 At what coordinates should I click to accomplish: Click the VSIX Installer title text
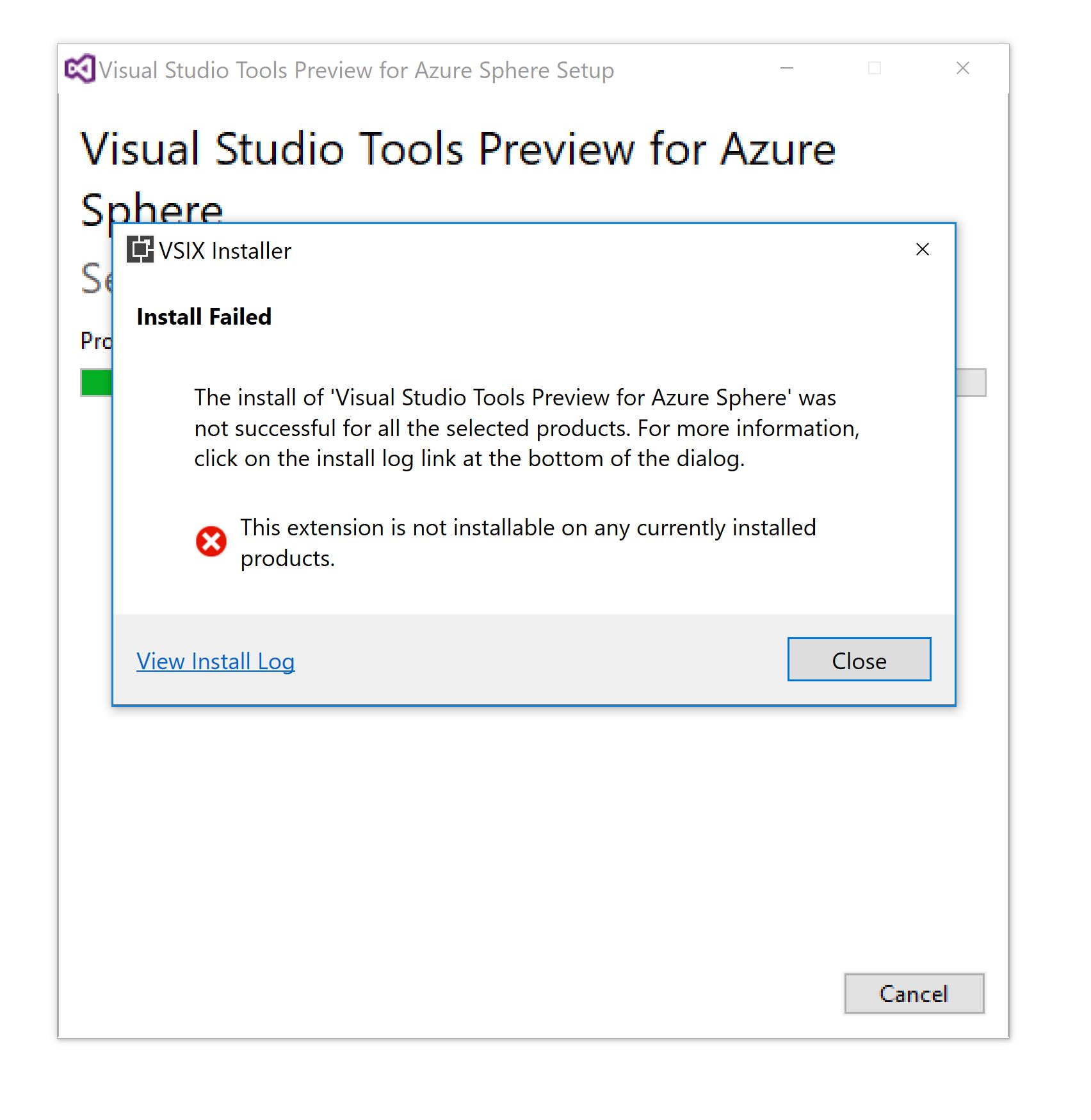(225, 250)
